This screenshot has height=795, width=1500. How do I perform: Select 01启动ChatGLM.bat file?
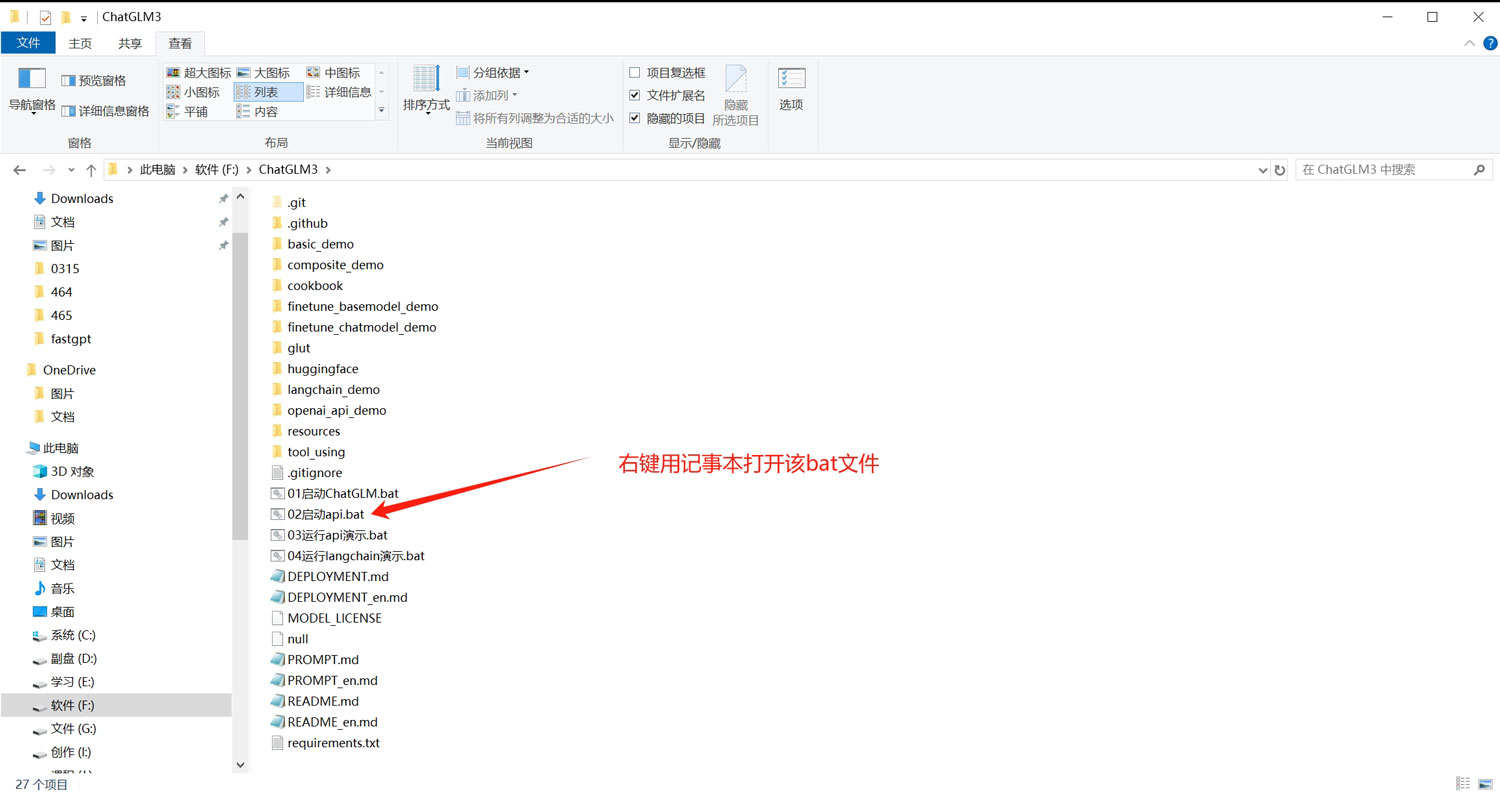[x=335, y=493]
